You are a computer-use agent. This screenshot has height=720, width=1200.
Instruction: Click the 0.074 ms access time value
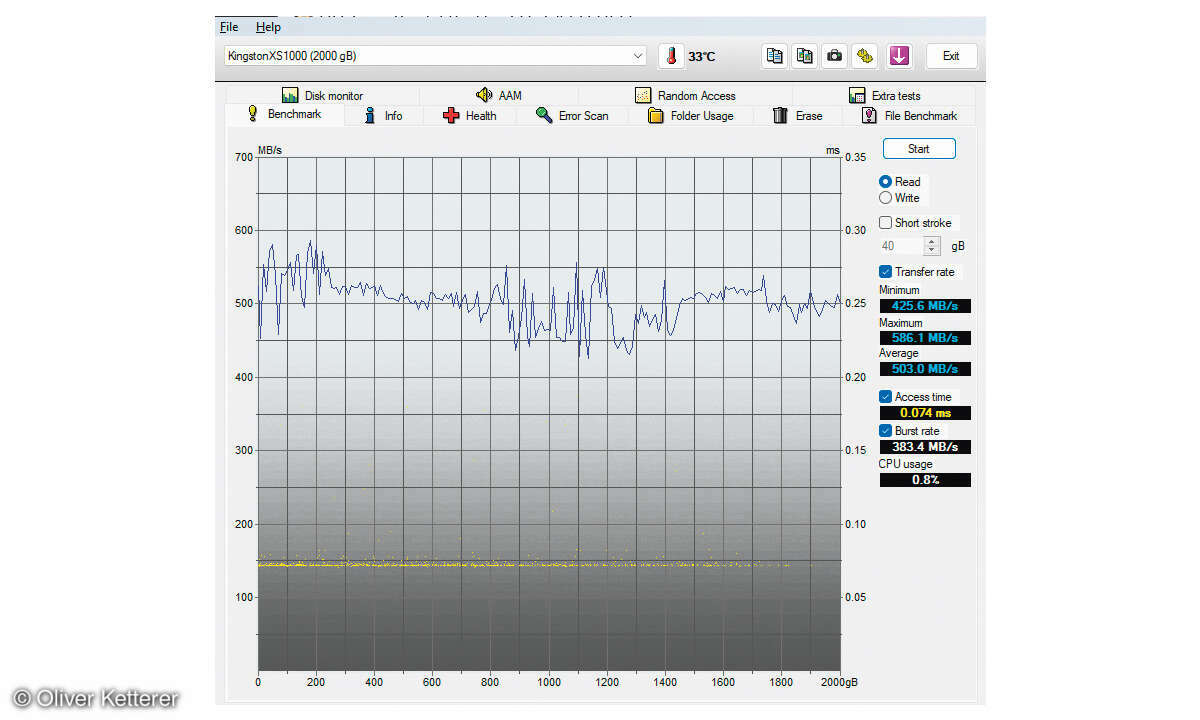click(x=925, y=413)
